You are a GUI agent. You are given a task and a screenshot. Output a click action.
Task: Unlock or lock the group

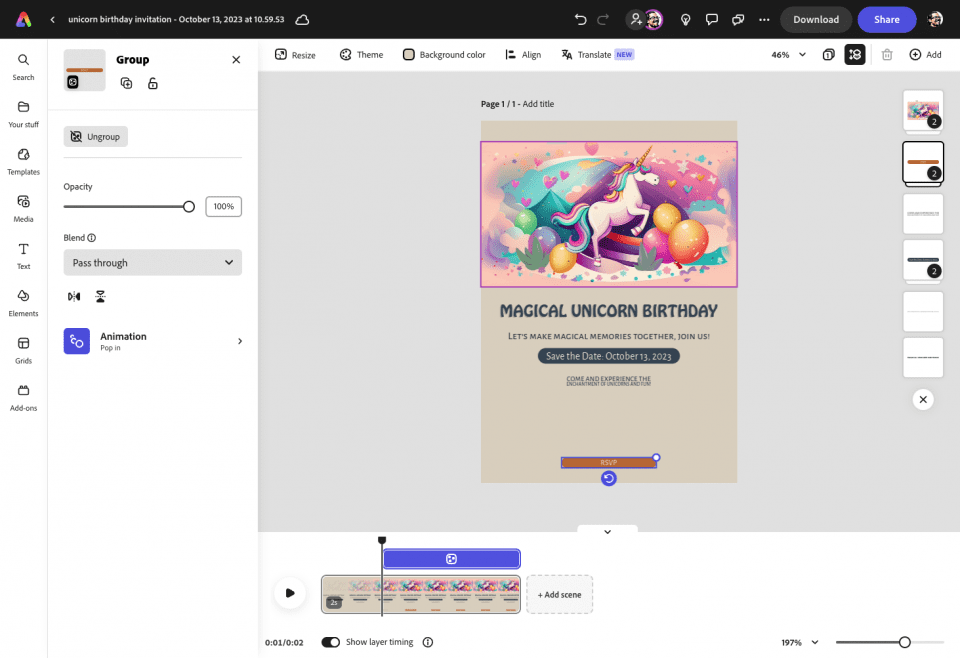pos(153,83)
